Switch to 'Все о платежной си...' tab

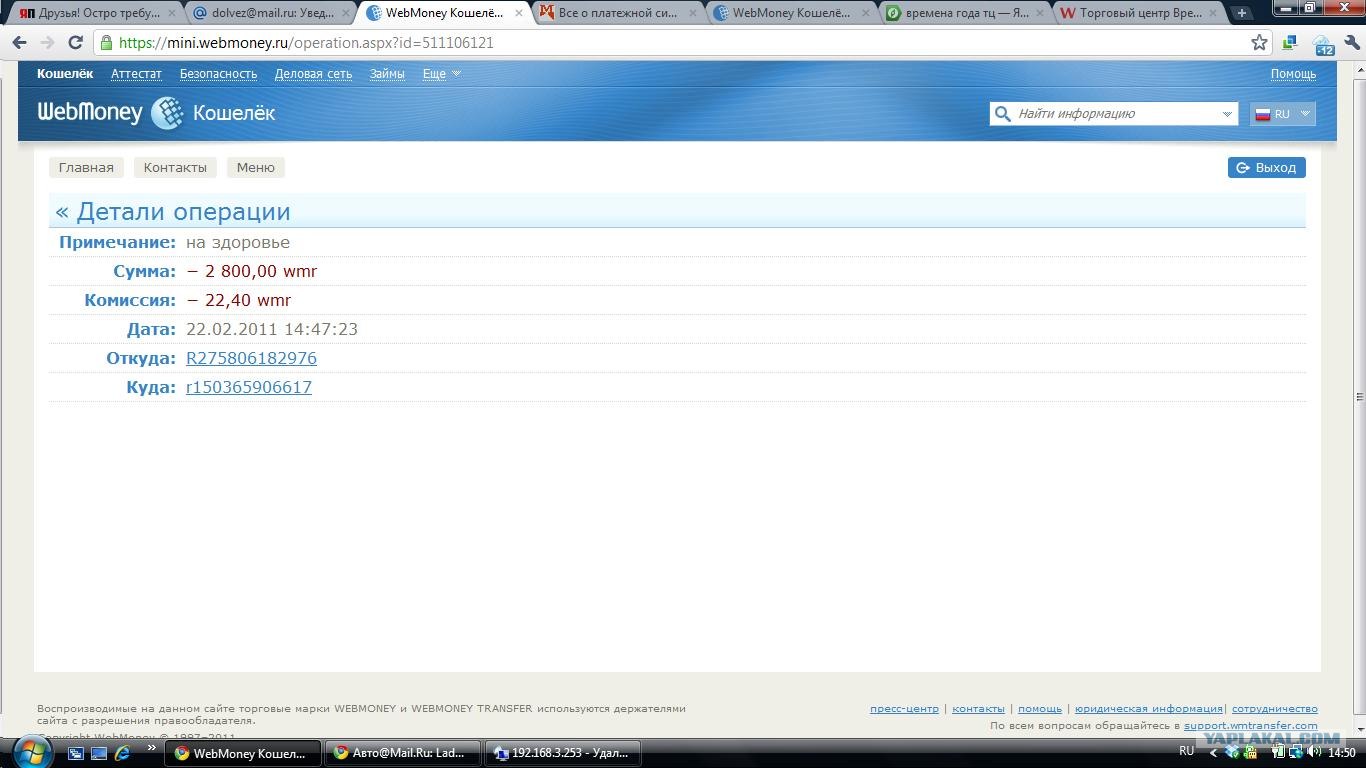click(617, 13)
